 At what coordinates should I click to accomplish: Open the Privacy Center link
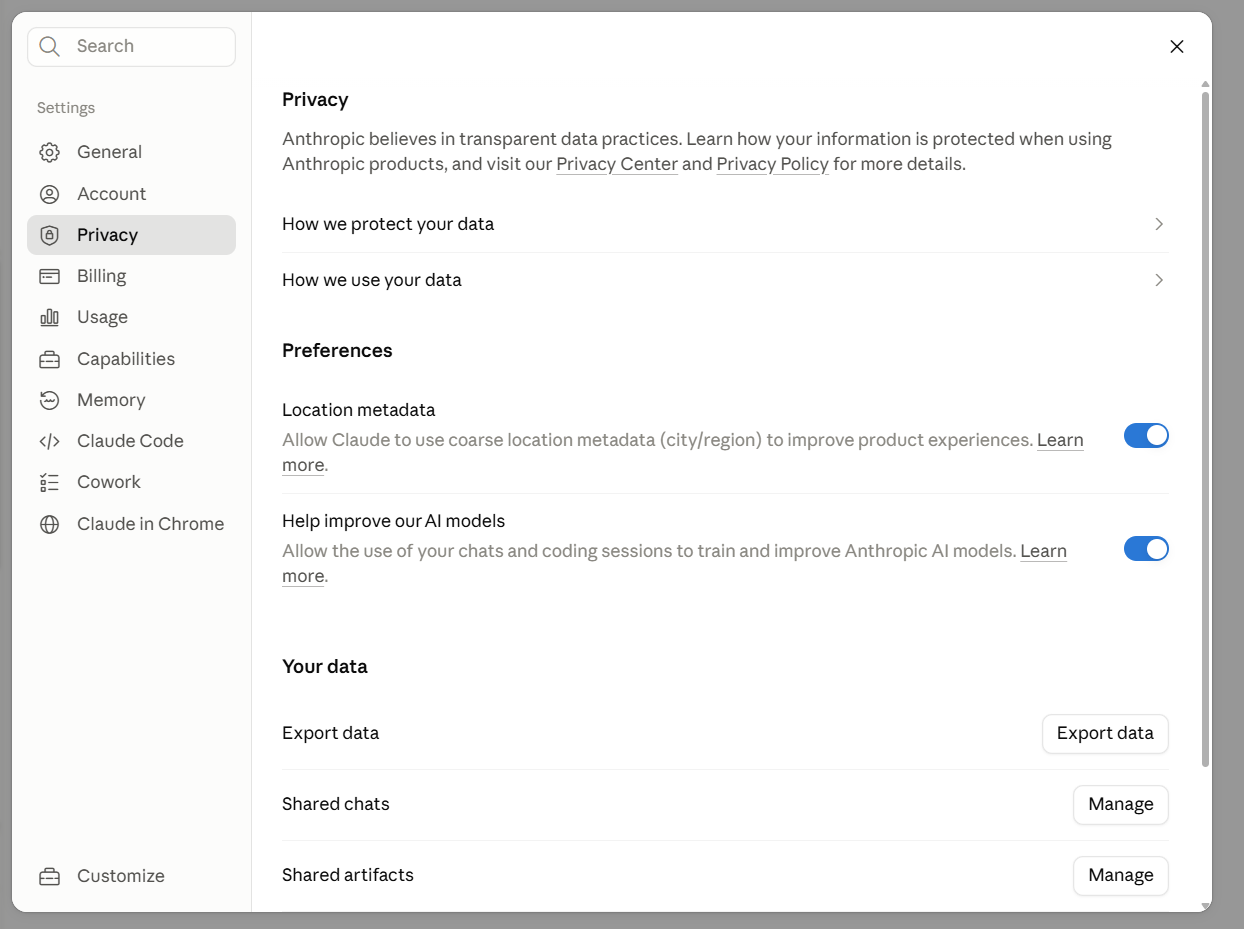[x=617, y=164]
